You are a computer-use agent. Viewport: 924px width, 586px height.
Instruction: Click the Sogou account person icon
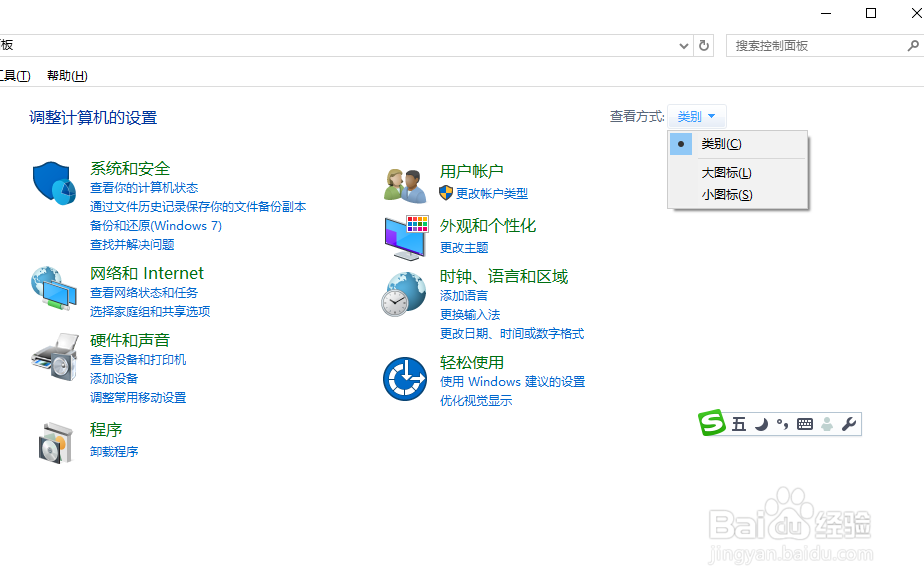pos(827,424)
